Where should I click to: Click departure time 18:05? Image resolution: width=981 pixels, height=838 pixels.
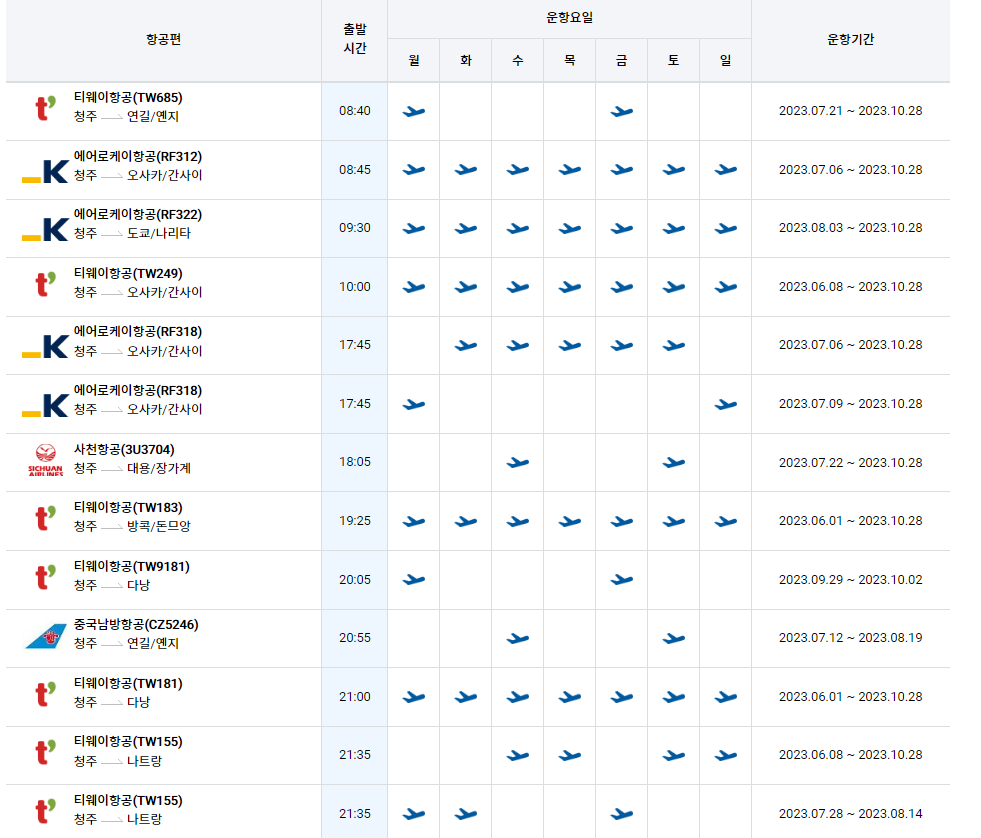[x=355, y=462]
